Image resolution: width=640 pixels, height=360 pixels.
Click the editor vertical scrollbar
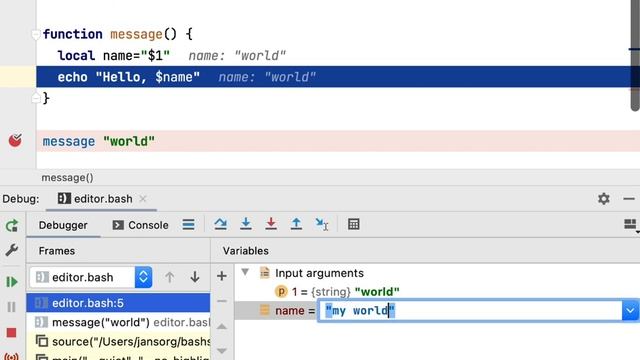pyautogui.click(x=634, y=56)
